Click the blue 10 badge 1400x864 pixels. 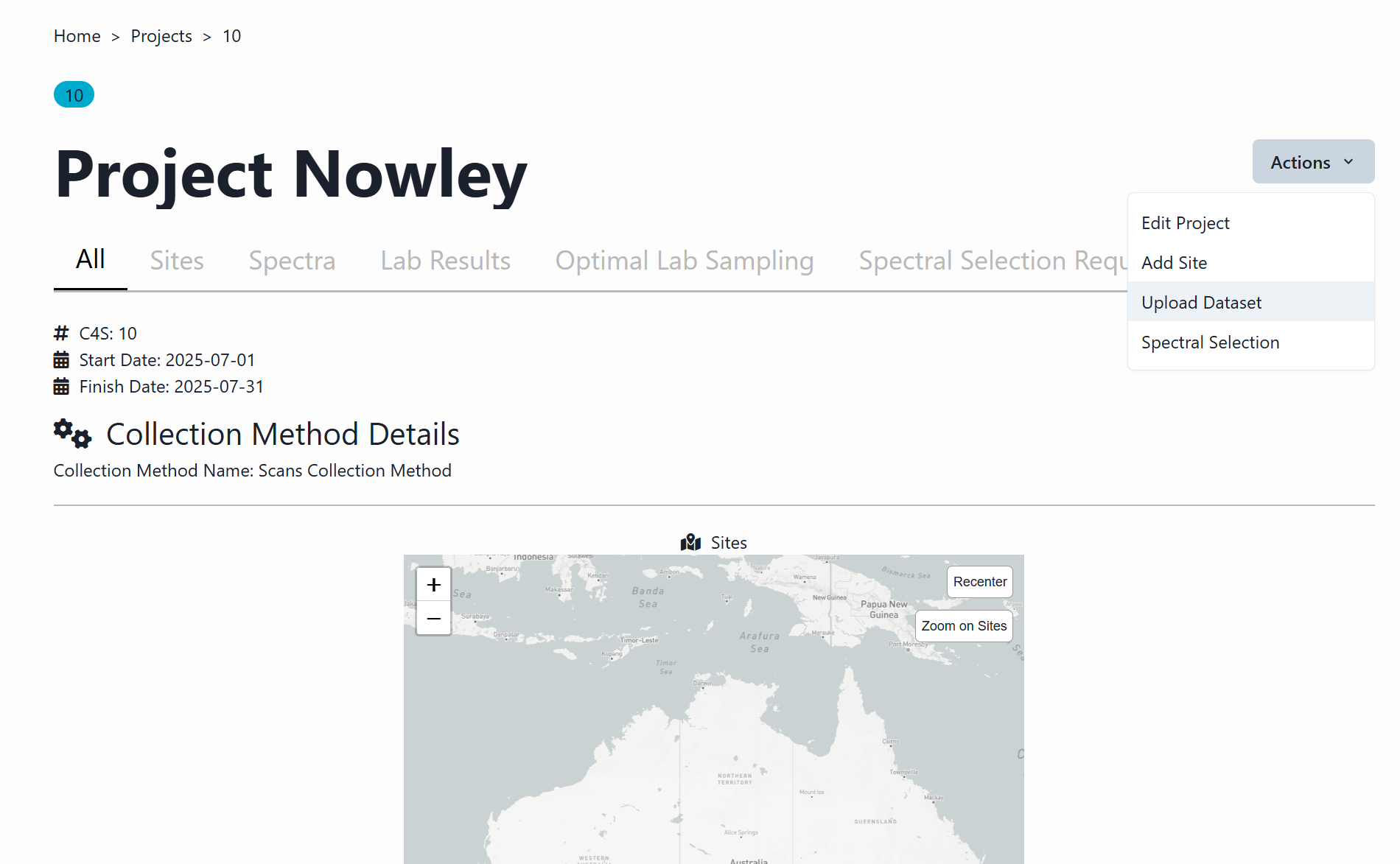click(x=74, y=95)
